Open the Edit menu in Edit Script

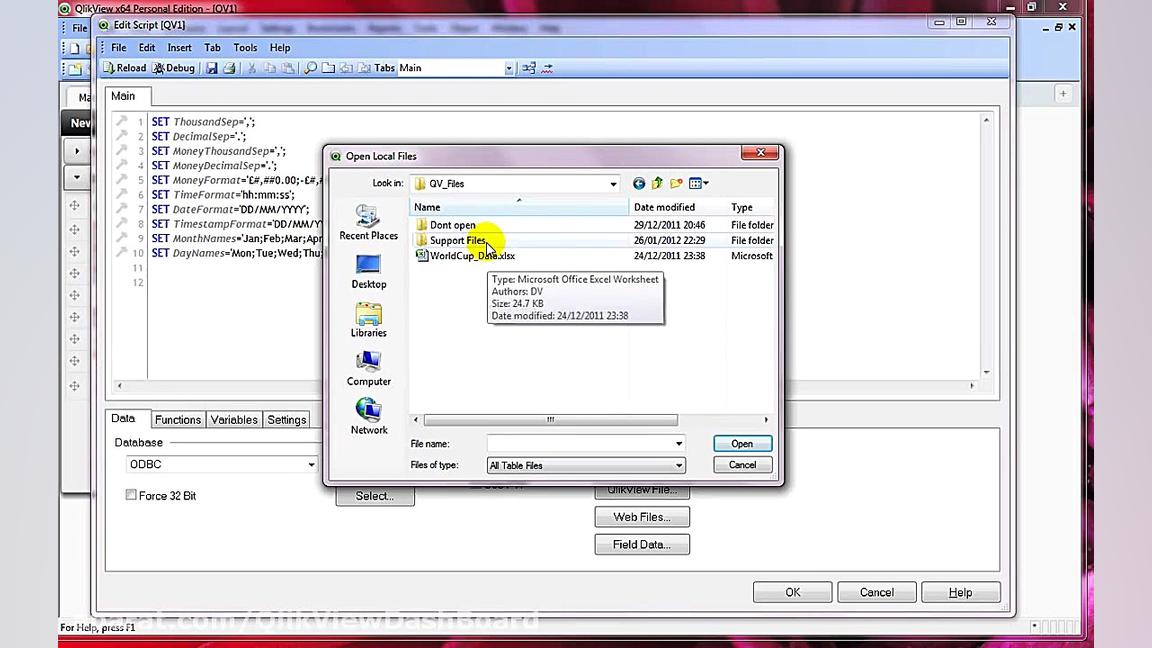click(x=147, y=48)
